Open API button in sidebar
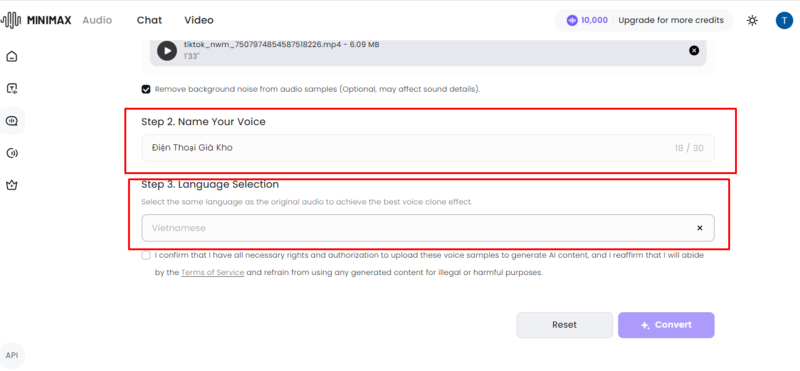This screenshot has width=800, height=371. [12, 355]
